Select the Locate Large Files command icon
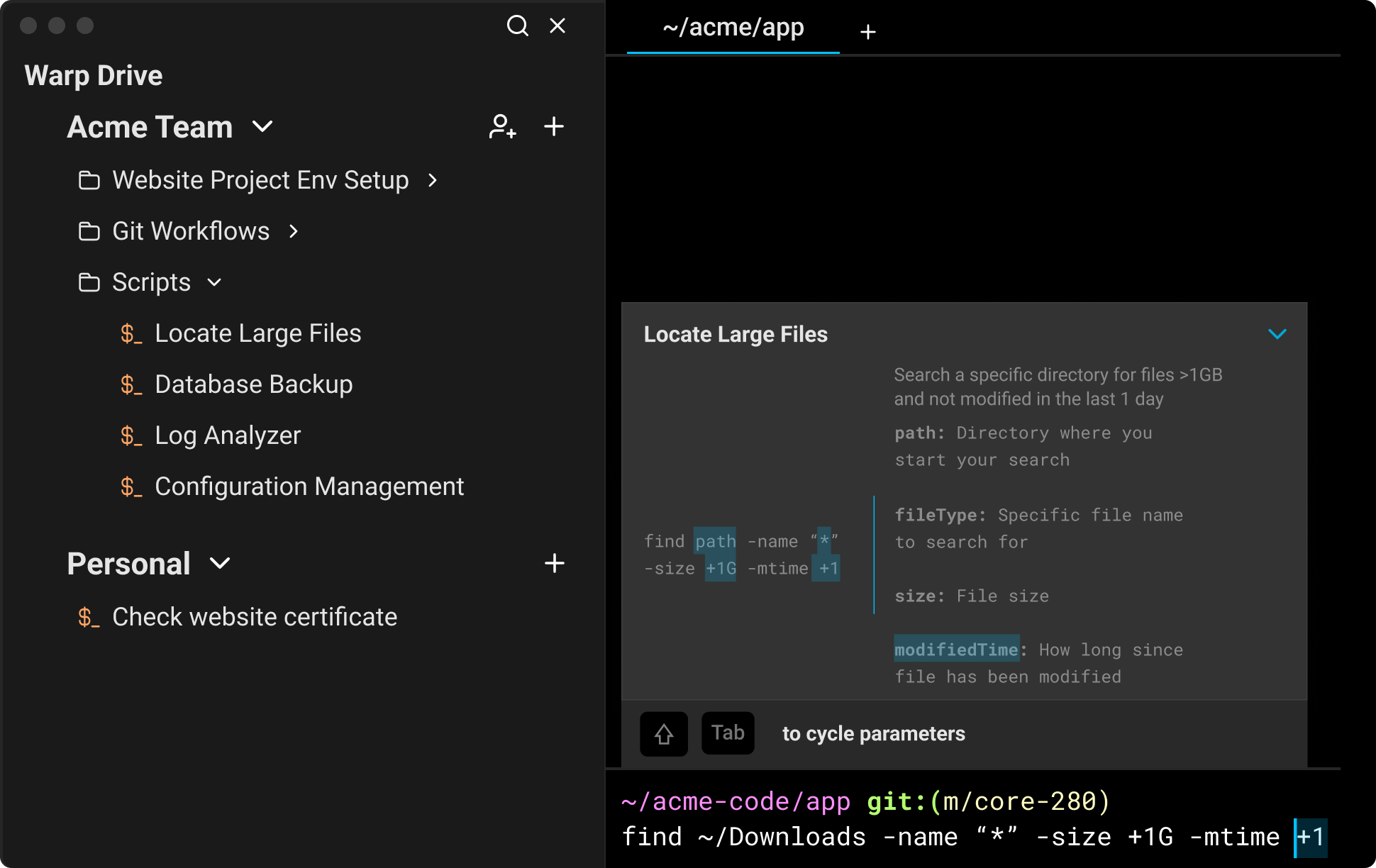The height and width of the screenshot is (868, 1376). point(131,333)
